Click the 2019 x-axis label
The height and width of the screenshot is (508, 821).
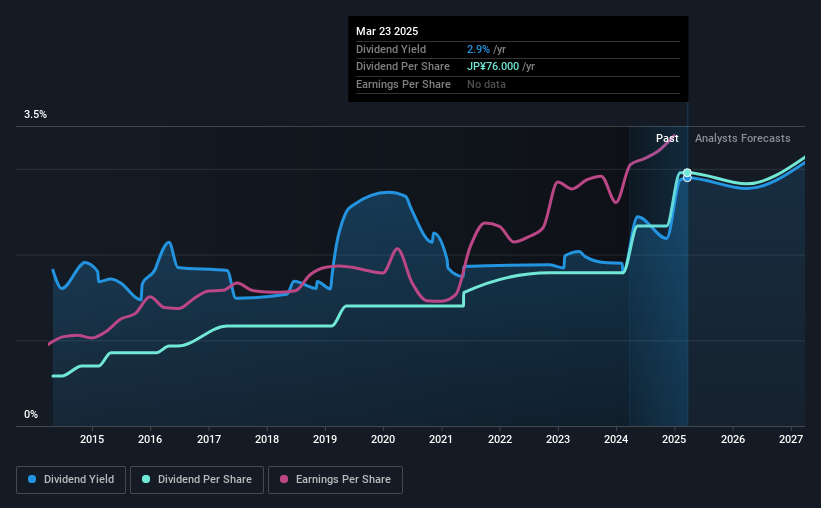pos(325,439)
